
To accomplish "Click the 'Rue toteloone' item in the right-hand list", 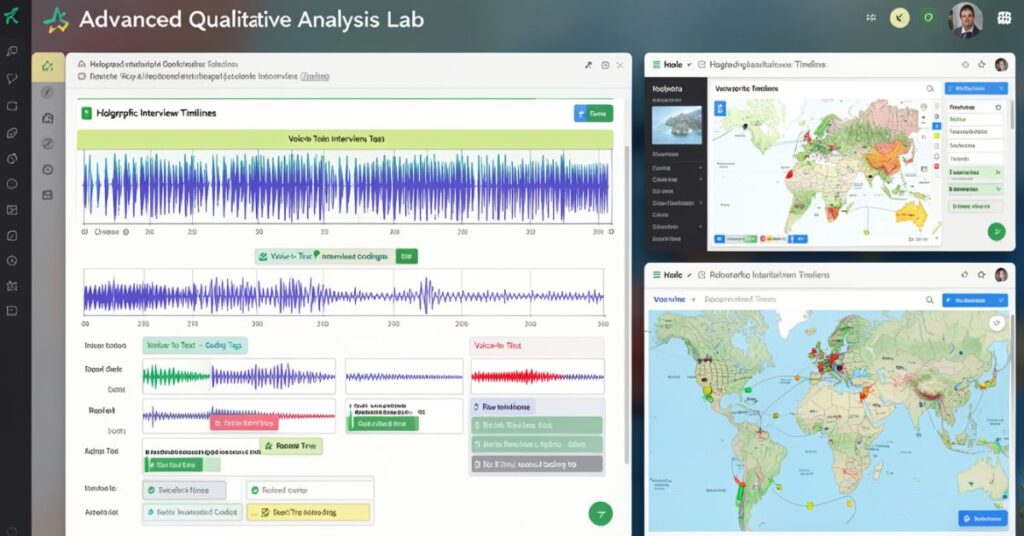I will pyautogui.click(x=502, y=407).
